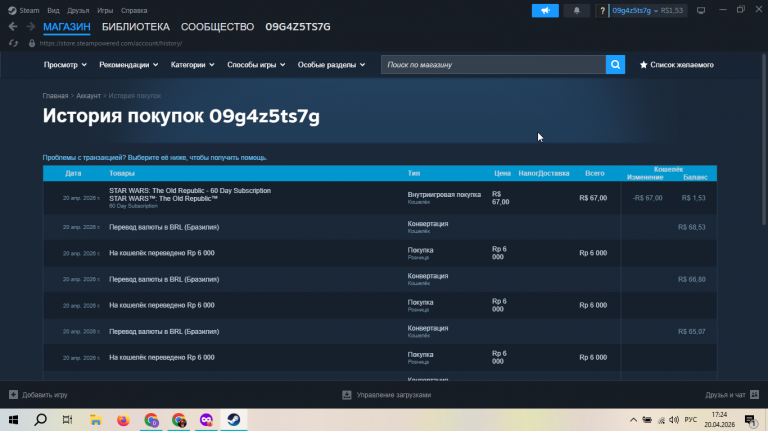This screenshot has width=768, height=431.
Task: Go back with the left arrow
Action: coord(13,26)
